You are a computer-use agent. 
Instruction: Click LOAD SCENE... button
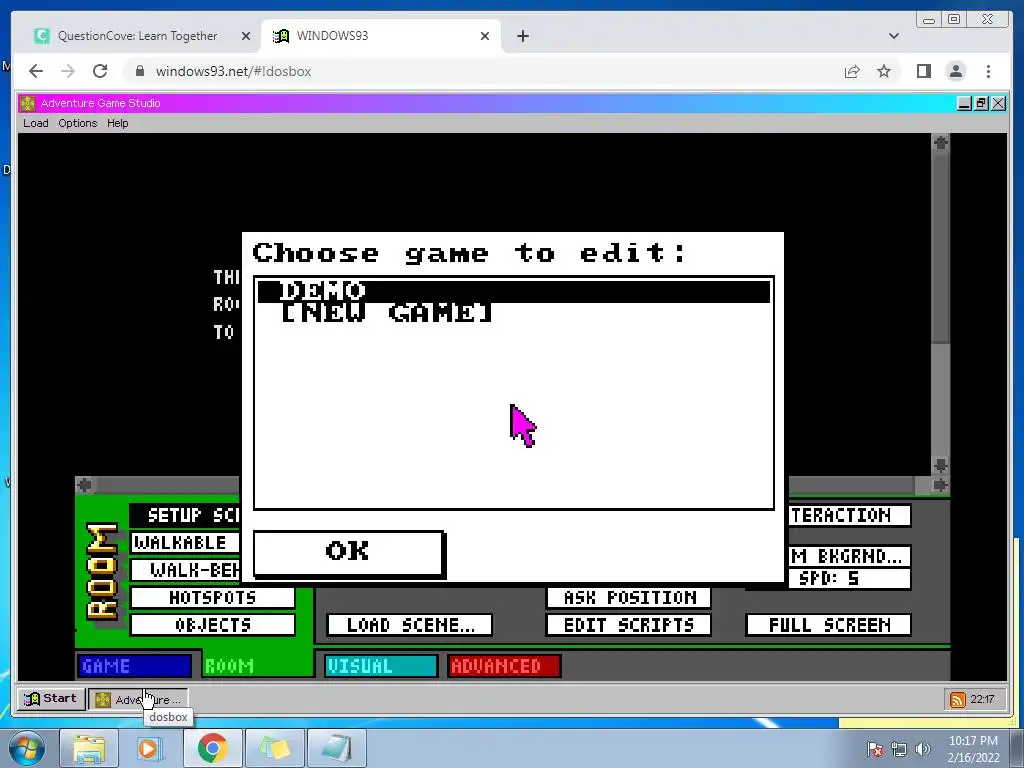(409, 625)
